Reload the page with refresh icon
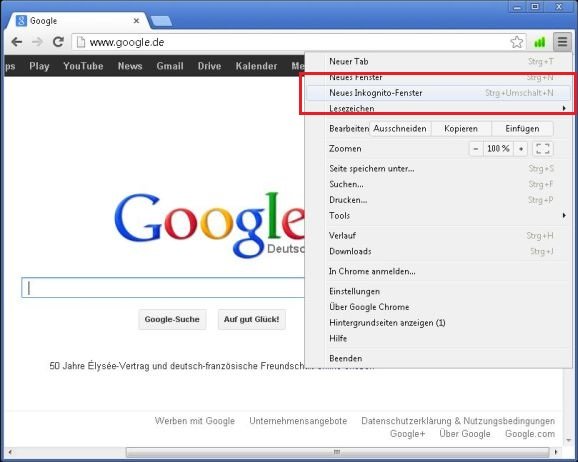The width and height of the screenshot is (578, 462). tap(58, 42)
